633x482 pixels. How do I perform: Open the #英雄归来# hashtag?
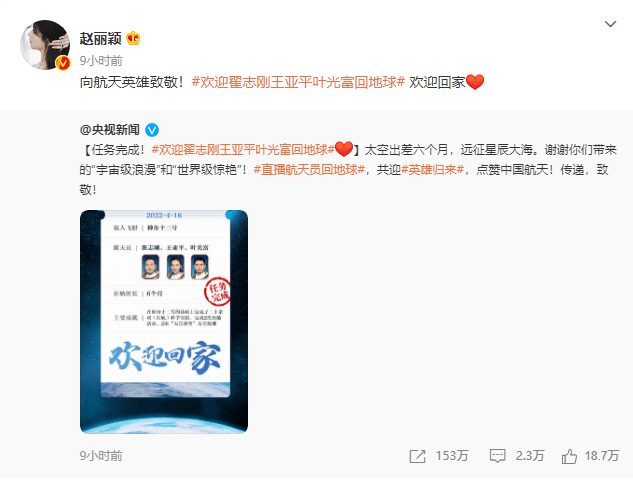click(x=432, y=170)
